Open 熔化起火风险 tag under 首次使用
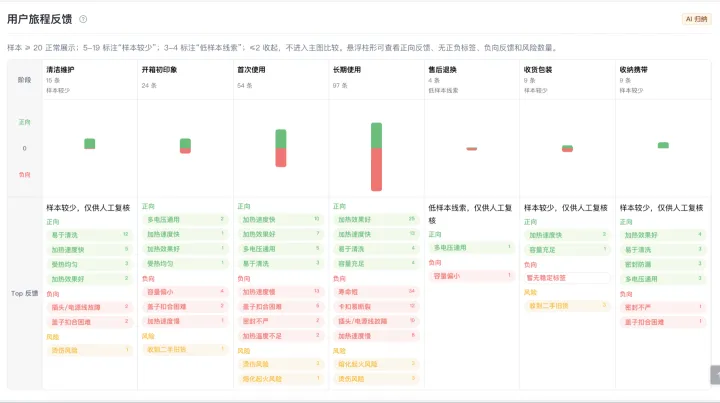Viewport: 720px width, 403px height. click(281, 379)
